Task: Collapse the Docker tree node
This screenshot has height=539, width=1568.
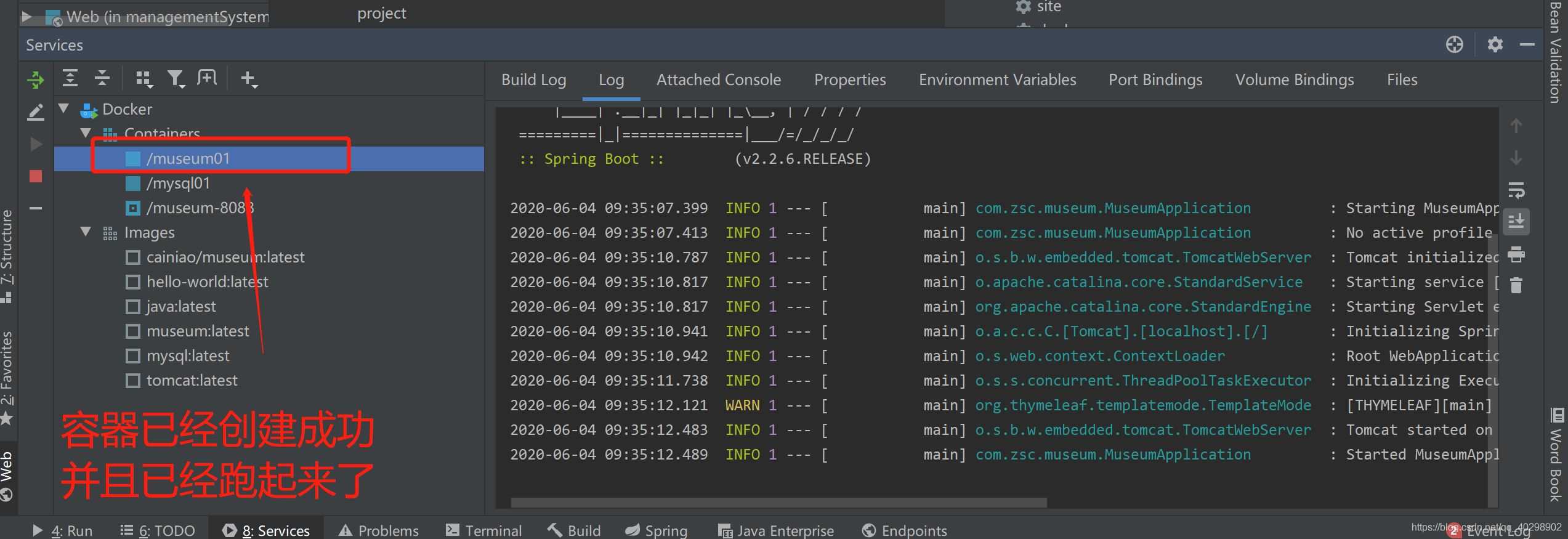Action: point(63,109)
